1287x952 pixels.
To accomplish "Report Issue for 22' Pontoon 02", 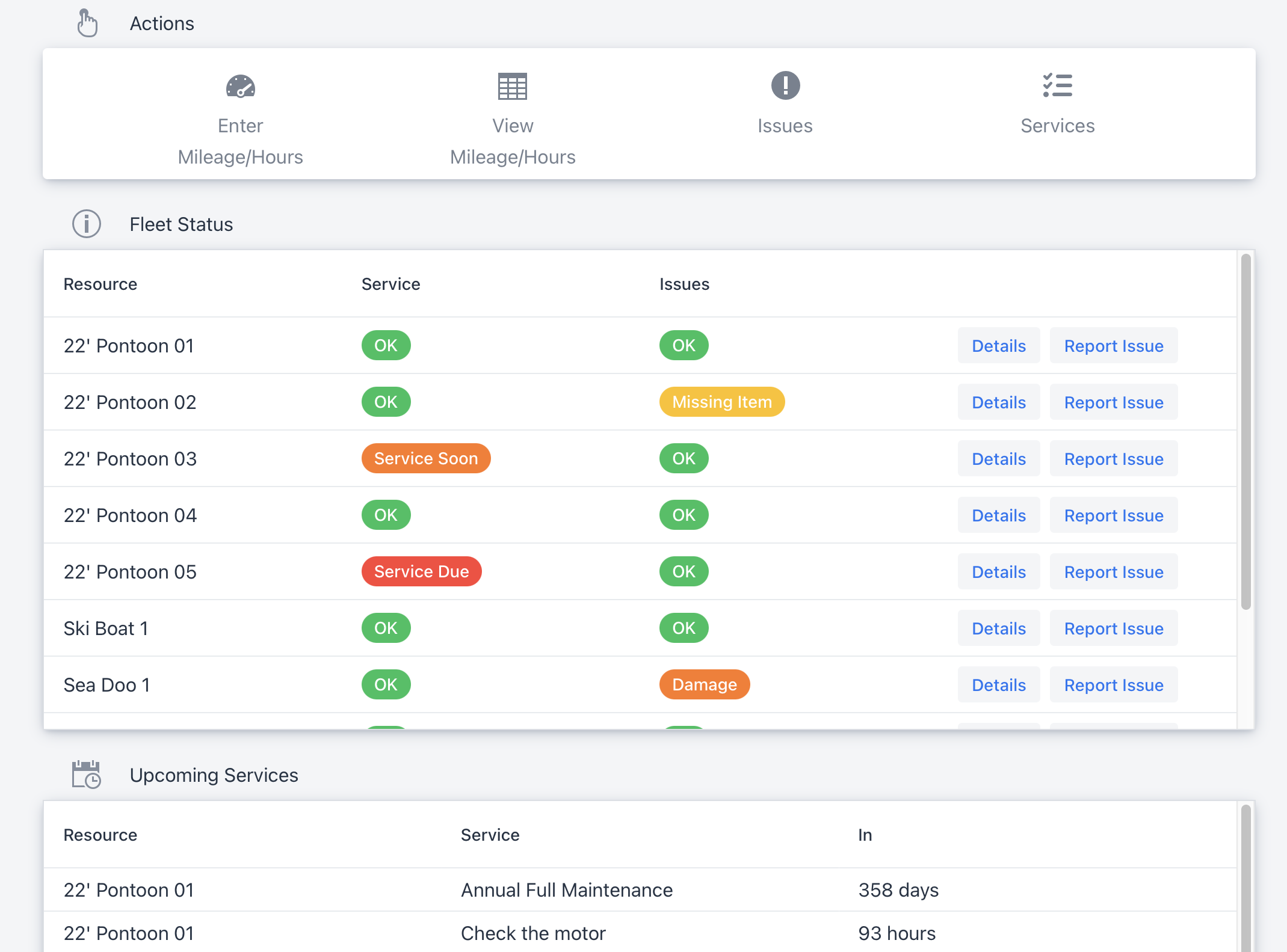I will (x=1113, y=402).
